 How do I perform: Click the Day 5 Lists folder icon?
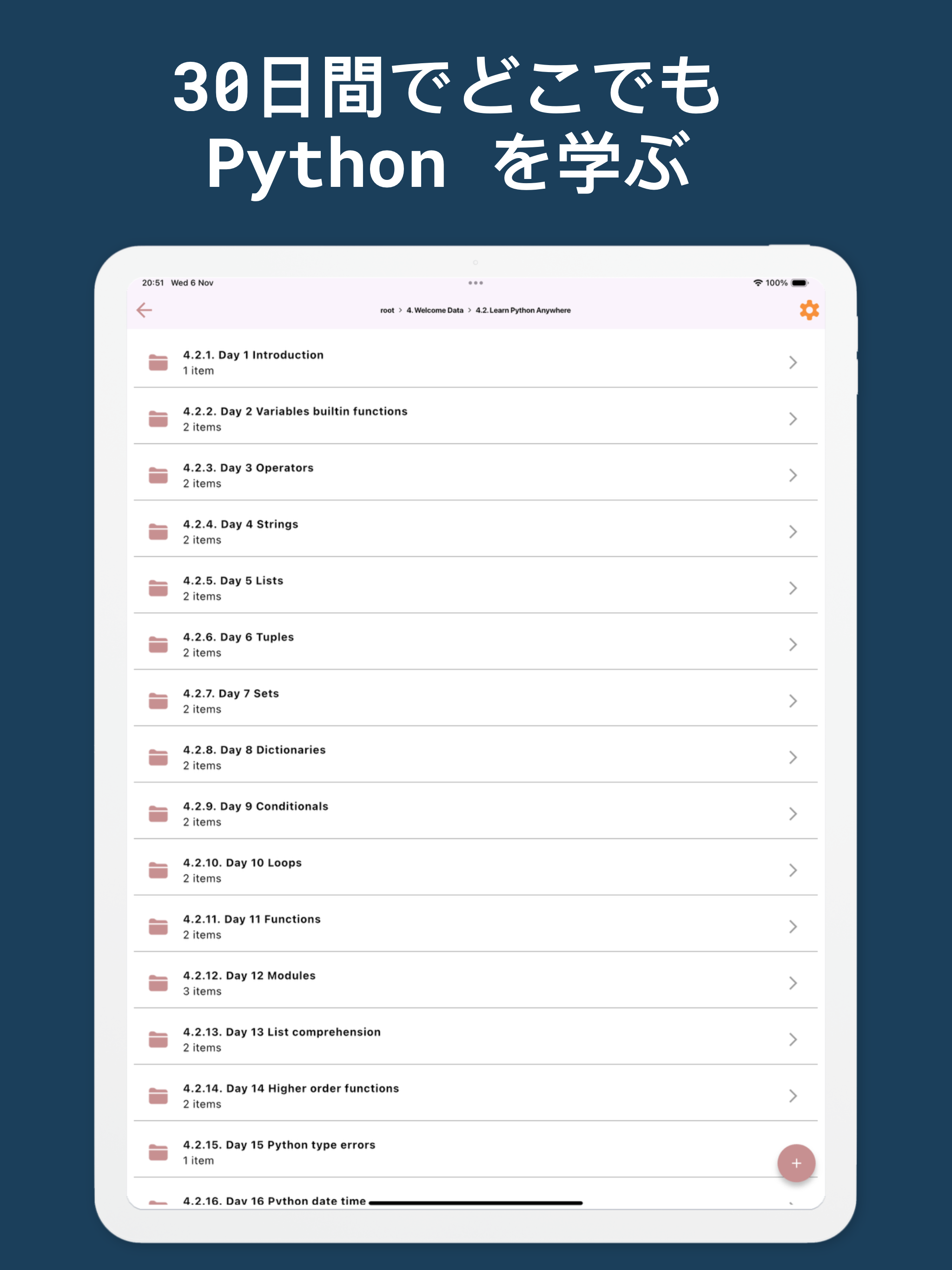tap(158, 588)
